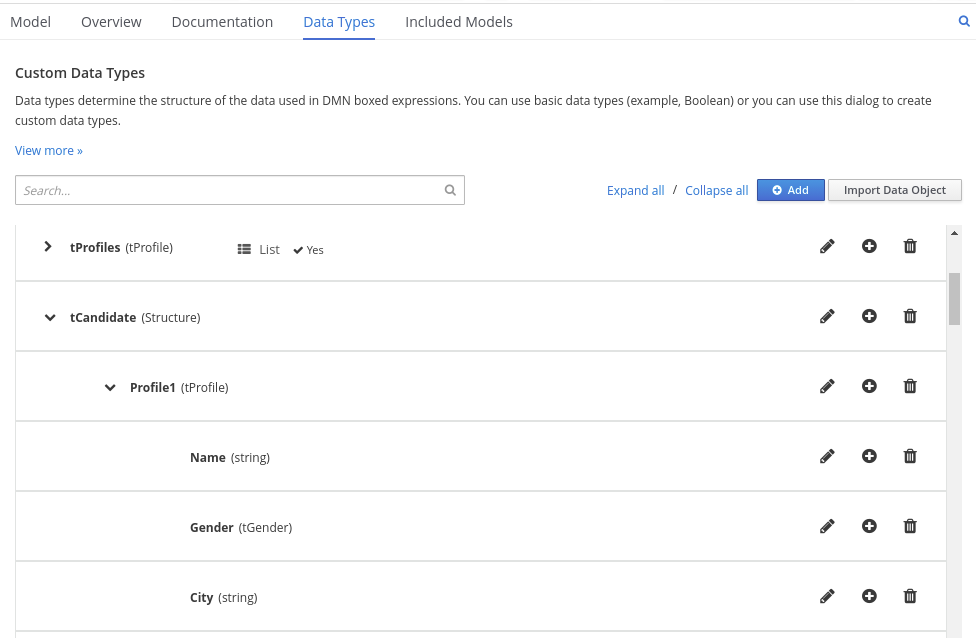The image size is (976, 638).
Task: Collapse the tCandidate structure
Action: click(50, 317)
